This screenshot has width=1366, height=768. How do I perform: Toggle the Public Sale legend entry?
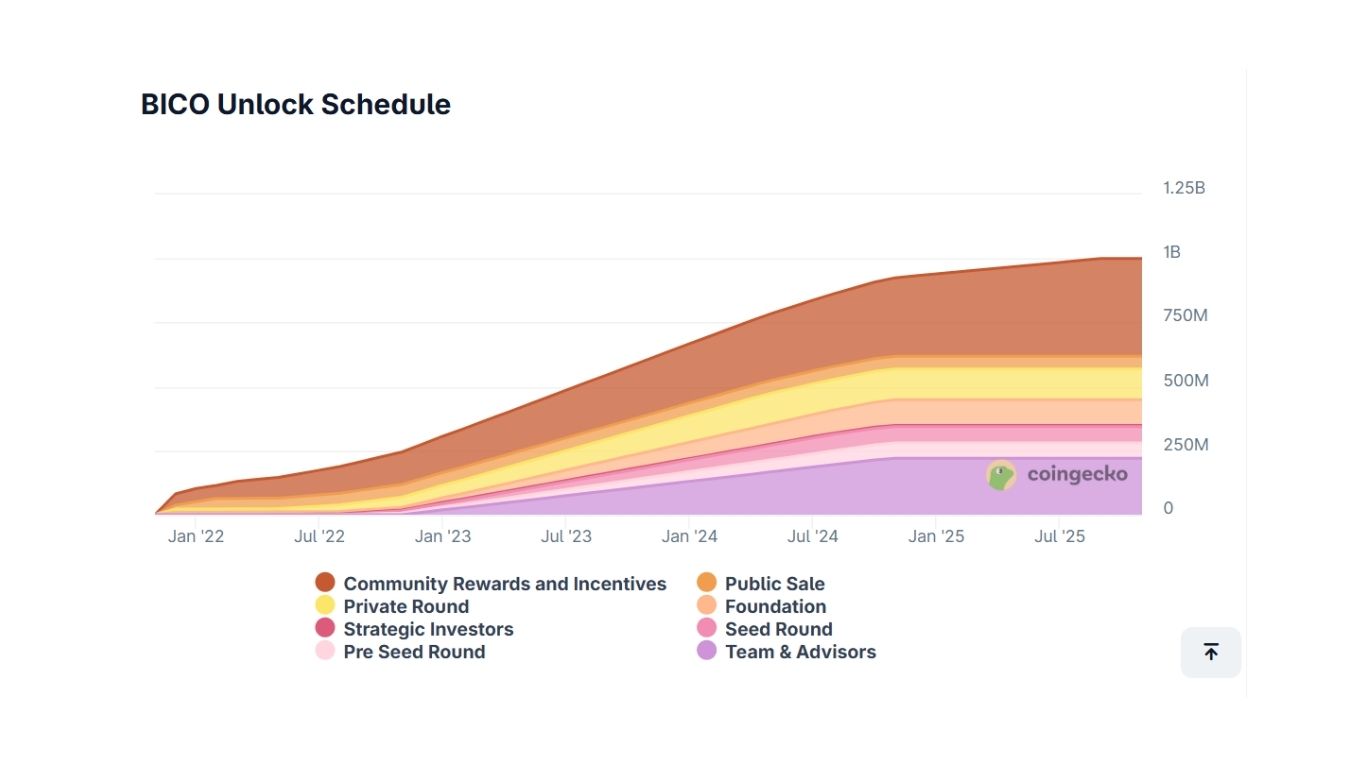(774, 584)
